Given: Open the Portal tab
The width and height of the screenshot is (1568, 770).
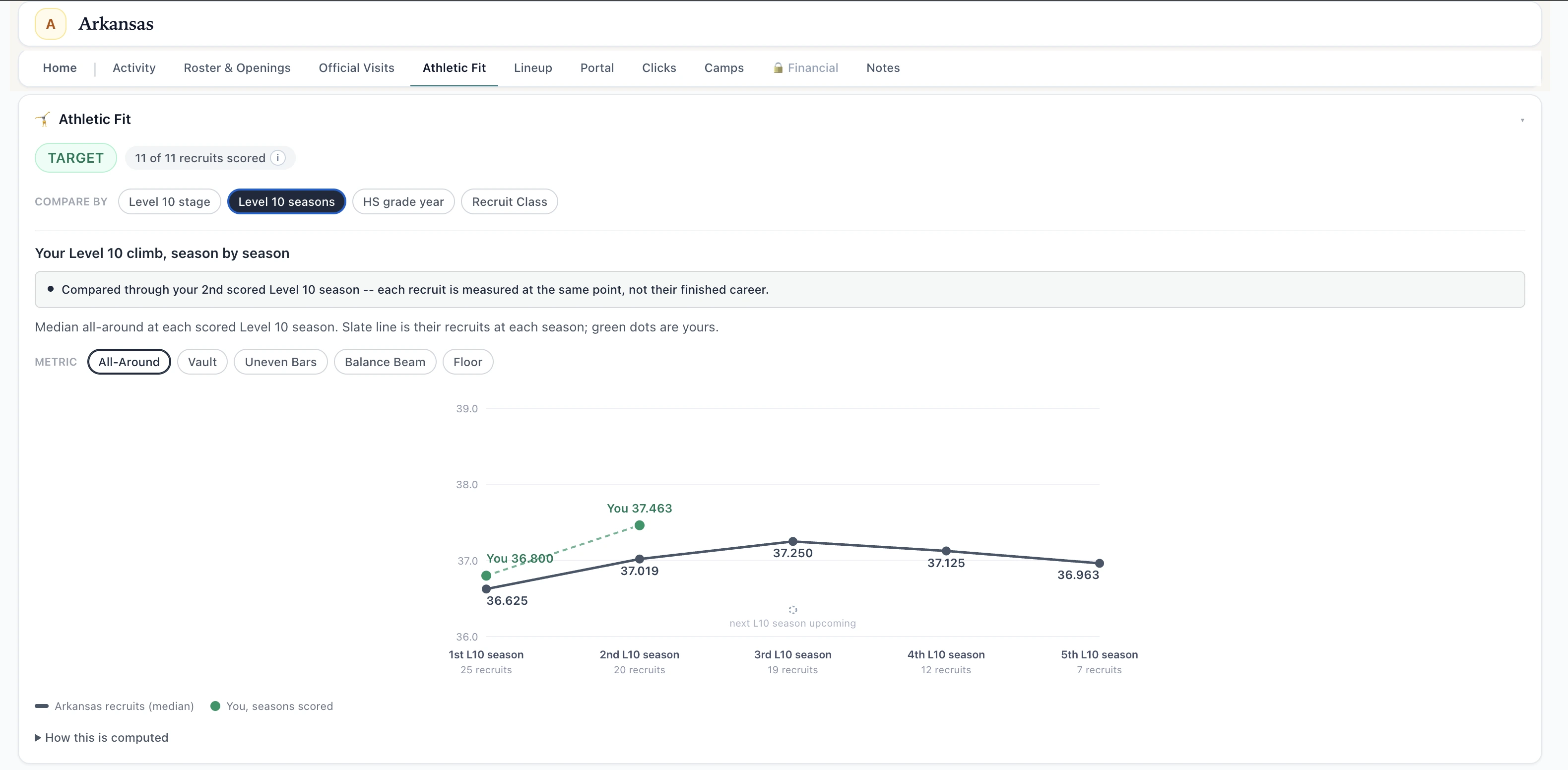Looking at the screenshot, I should (597, 67).
